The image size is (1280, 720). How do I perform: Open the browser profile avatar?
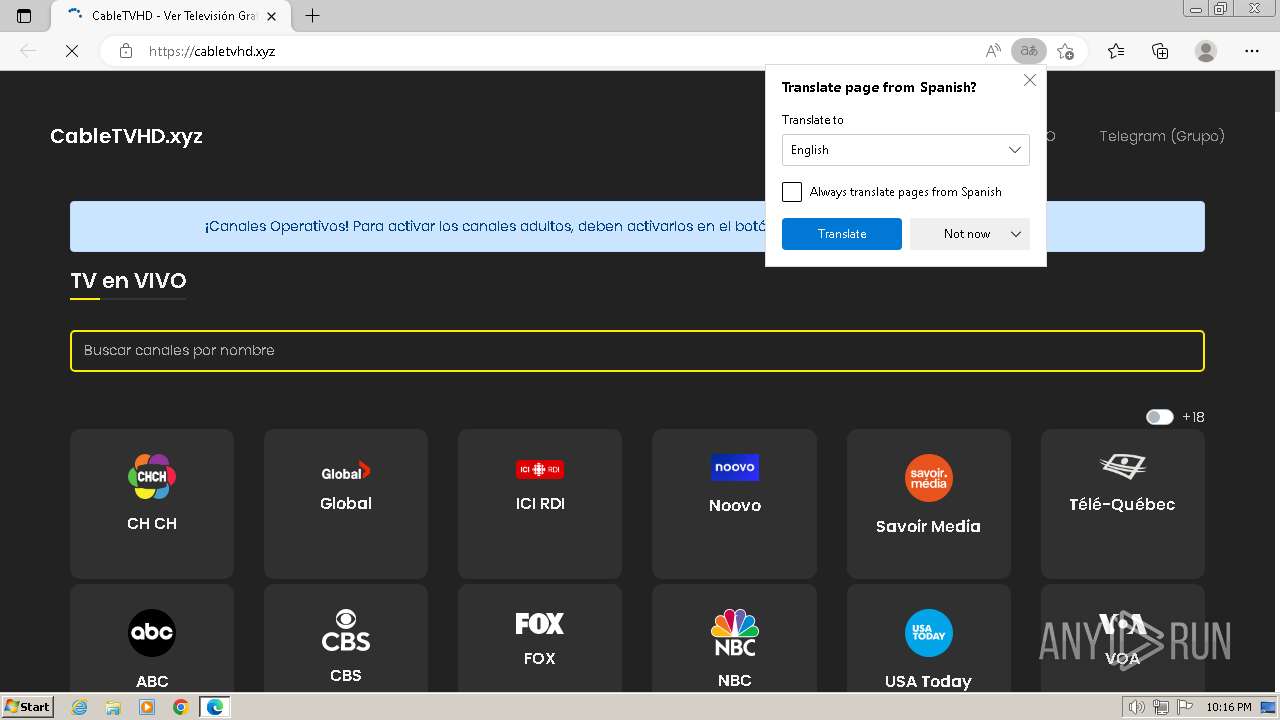click(1206, 51)
